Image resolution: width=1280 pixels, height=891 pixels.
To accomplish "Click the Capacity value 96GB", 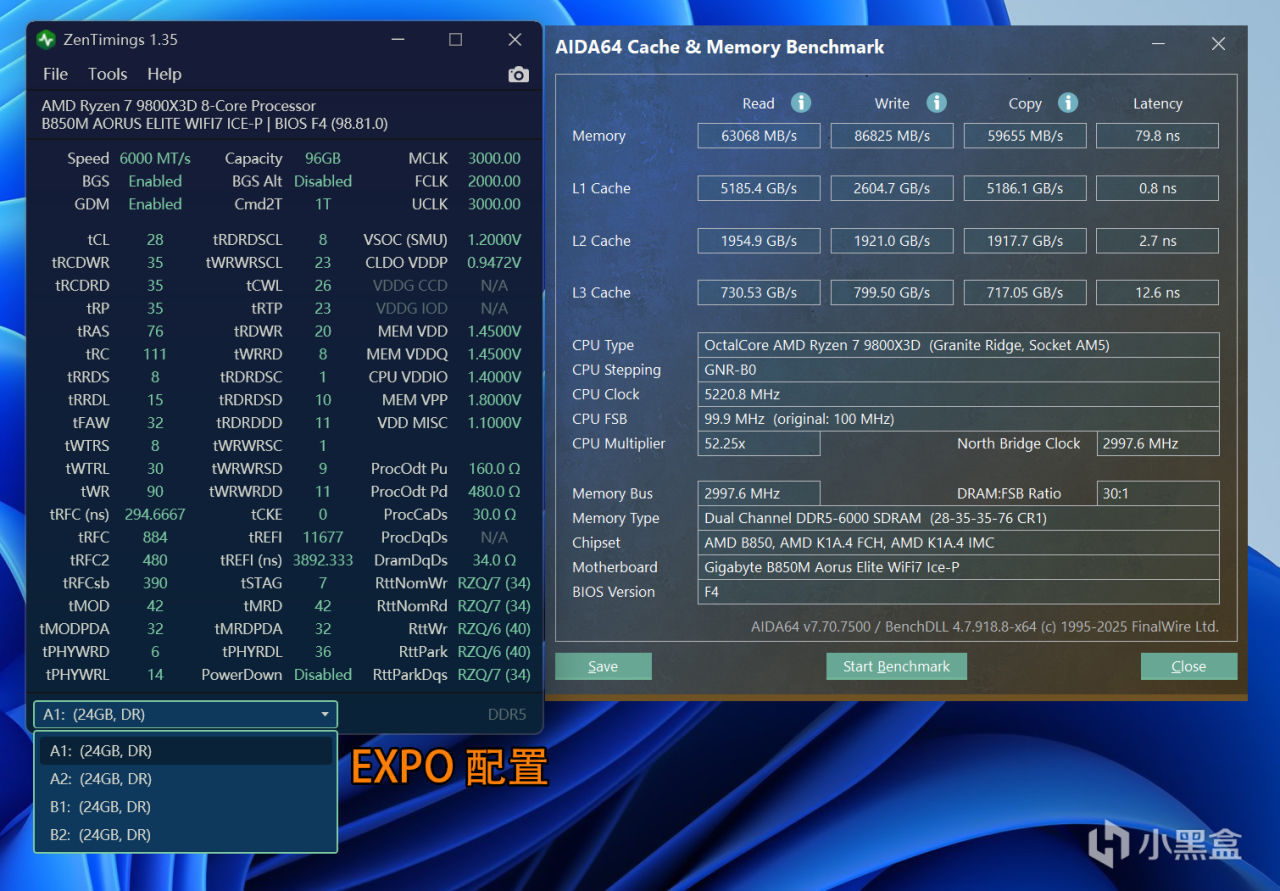I will pos(323,158).
